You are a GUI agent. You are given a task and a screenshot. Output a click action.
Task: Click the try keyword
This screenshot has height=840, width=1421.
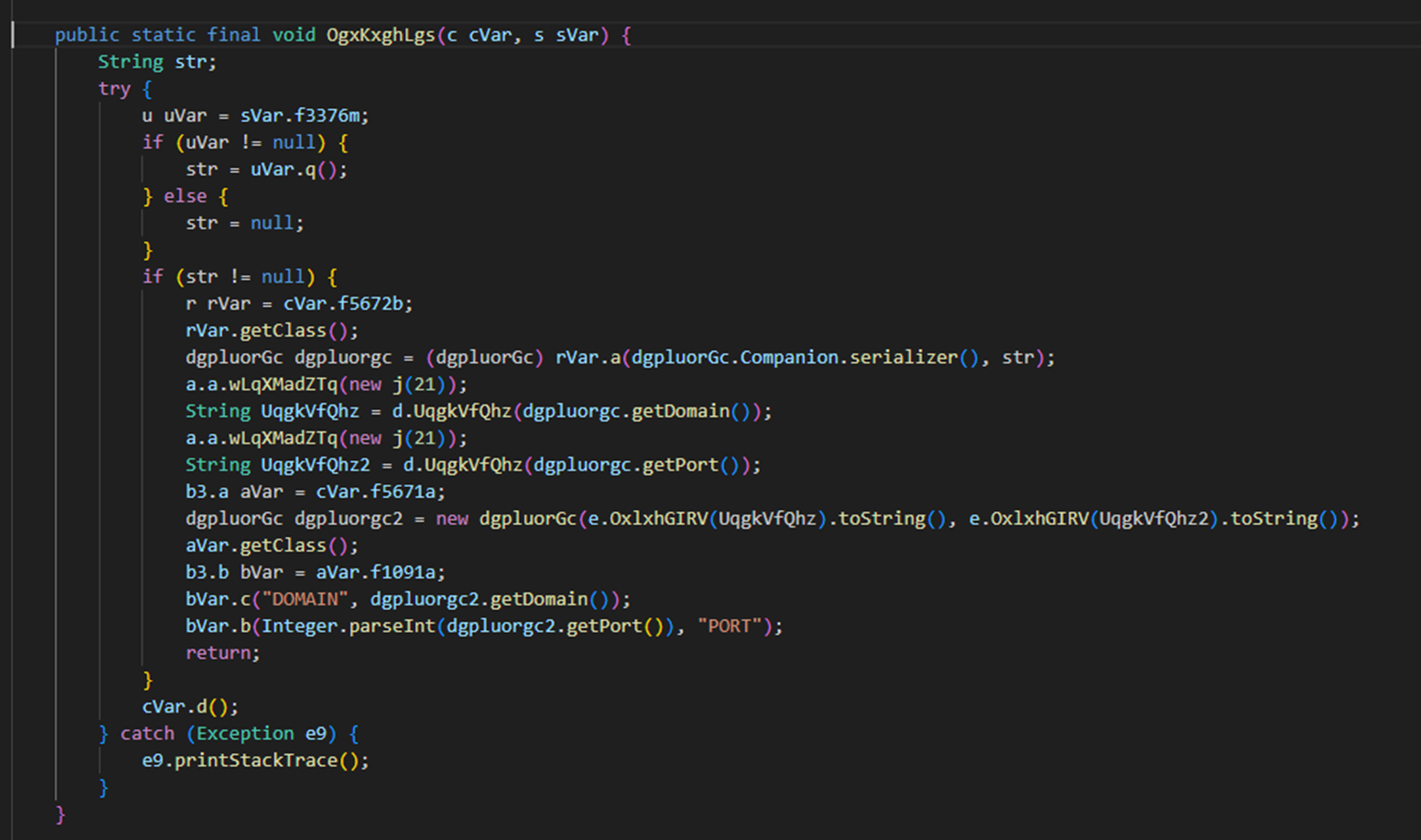[x=114, y=89]
